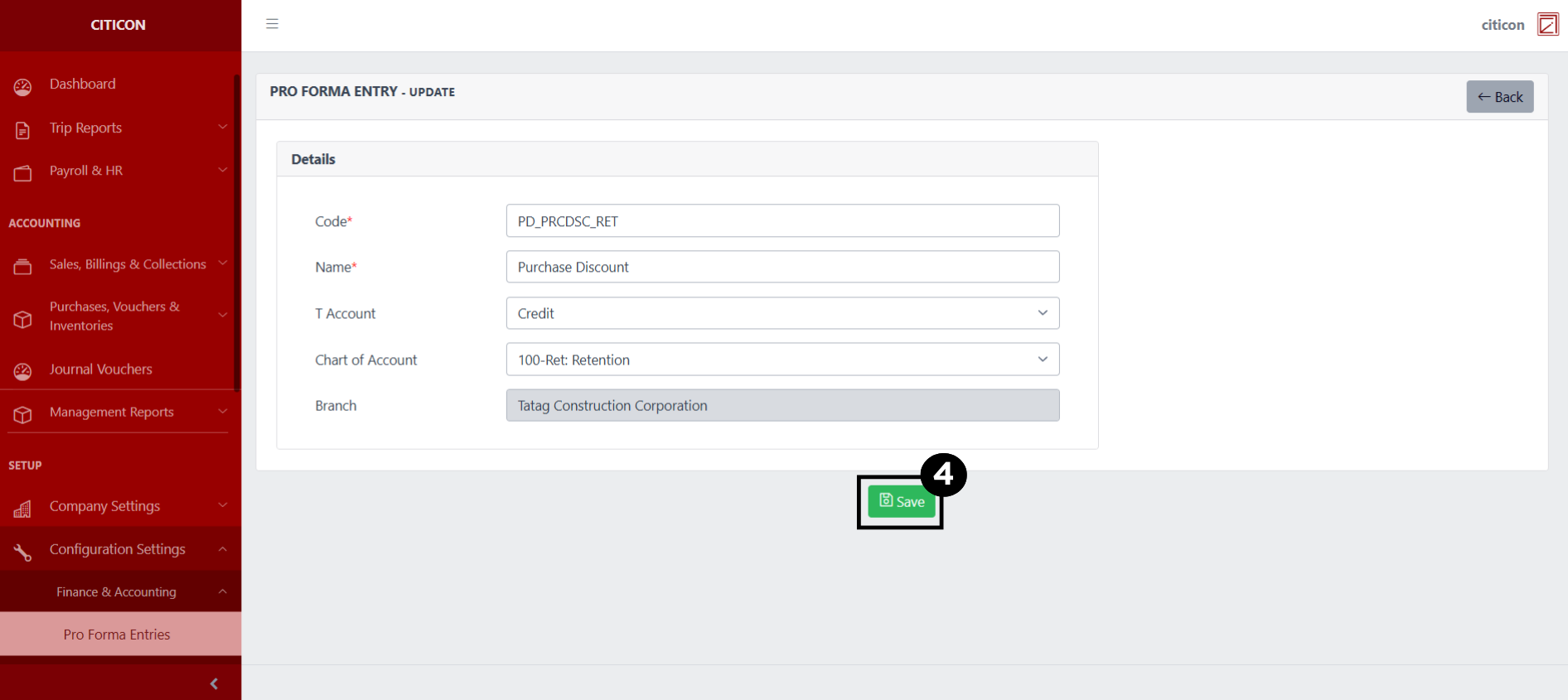Screen dimensions: 1568x700
Task: Expand Purchases, Vouchers & Inventories chevron
Action: pos(222,315)
